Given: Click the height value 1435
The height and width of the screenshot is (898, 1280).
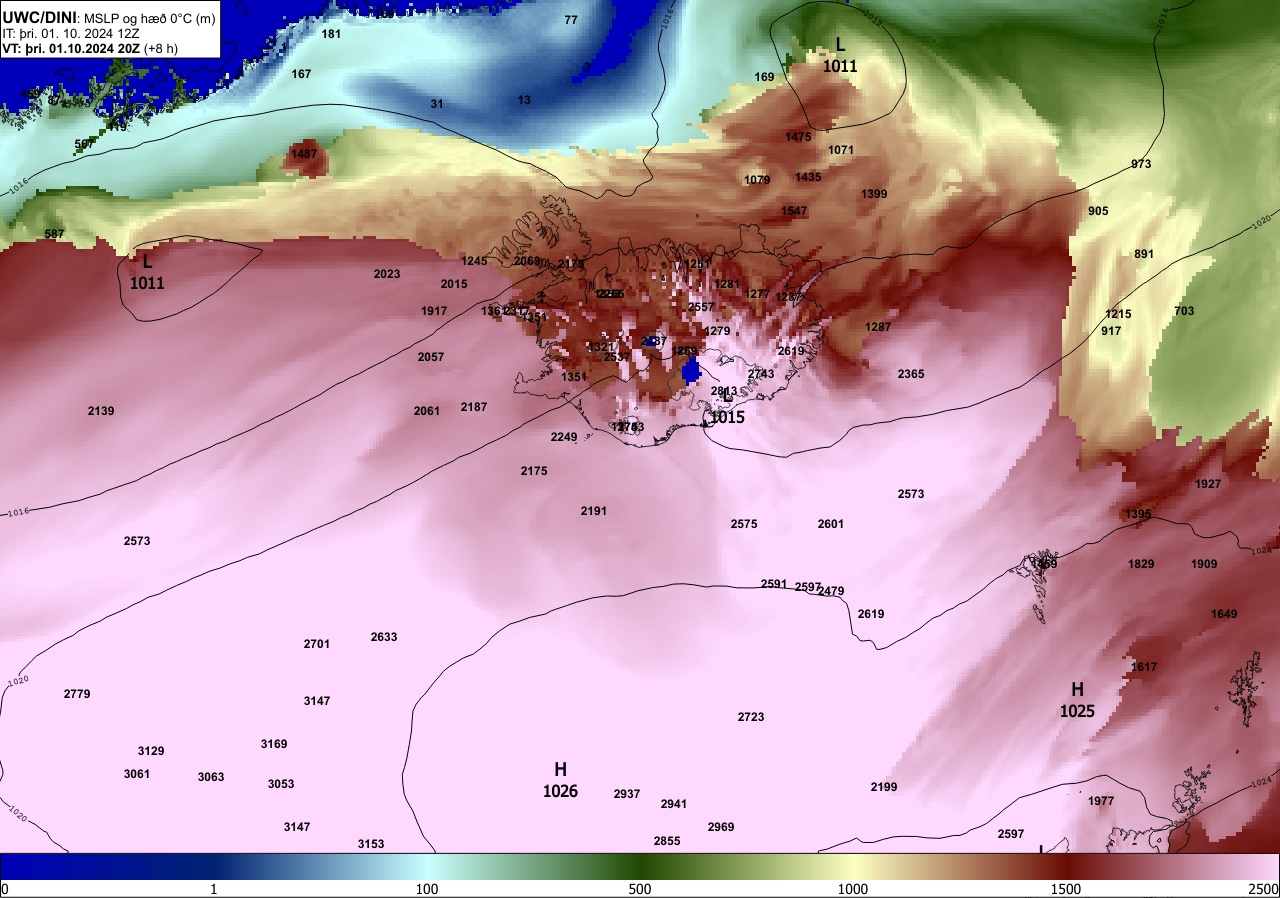Looking at the screenshot, I should pos(808,177).
